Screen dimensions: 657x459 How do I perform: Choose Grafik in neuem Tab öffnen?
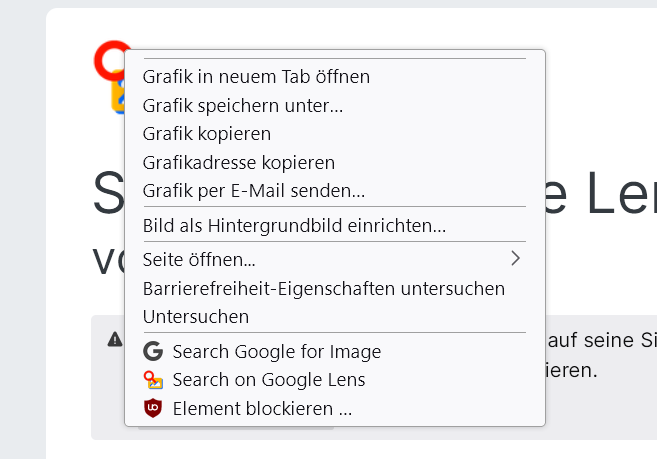[x=256, y=76]
